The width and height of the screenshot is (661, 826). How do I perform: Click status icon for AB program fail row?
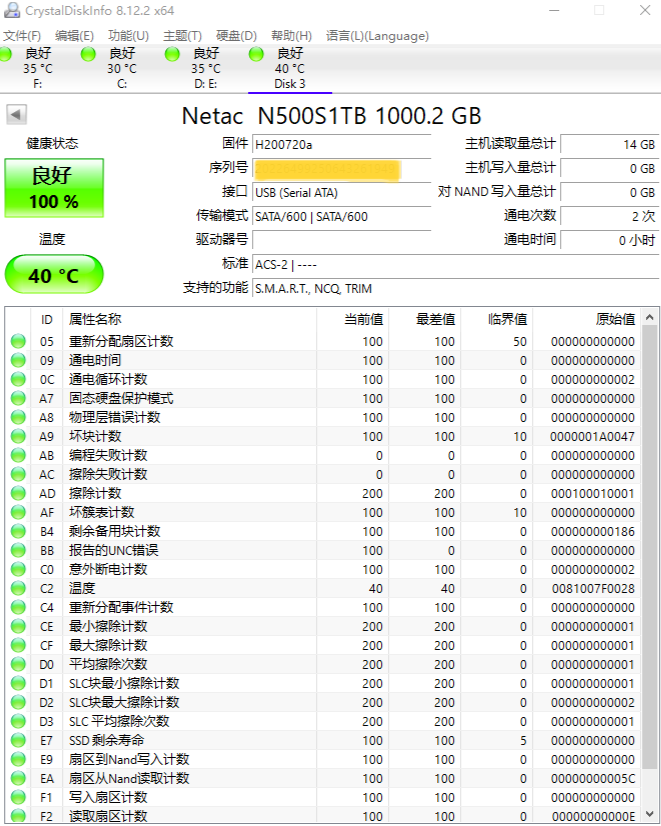[18, 455]
